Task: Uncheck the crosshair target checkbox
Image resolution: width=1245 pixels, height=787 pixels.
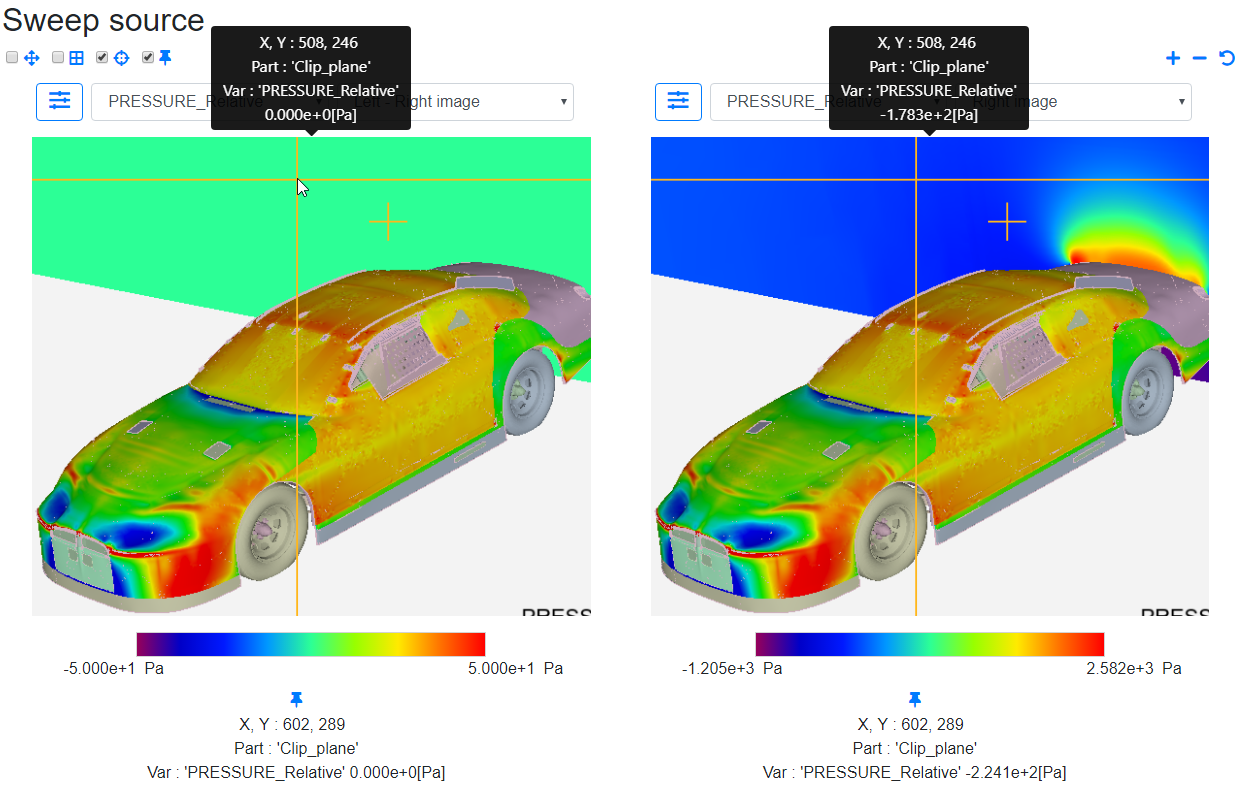Action: [102, 58]
